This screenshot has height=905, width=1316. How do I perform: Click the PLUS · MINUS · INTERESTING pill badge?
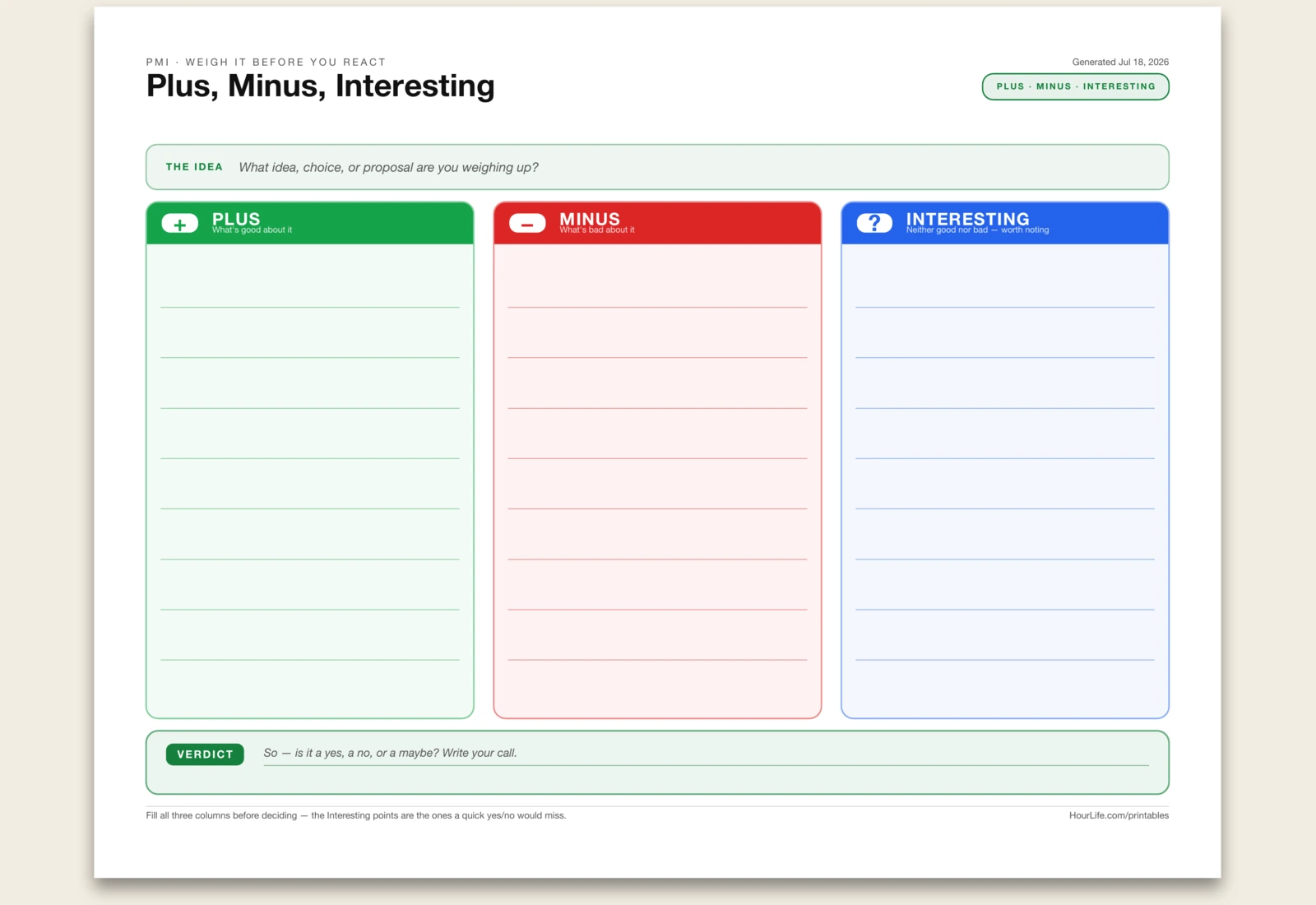[1075, 86]
